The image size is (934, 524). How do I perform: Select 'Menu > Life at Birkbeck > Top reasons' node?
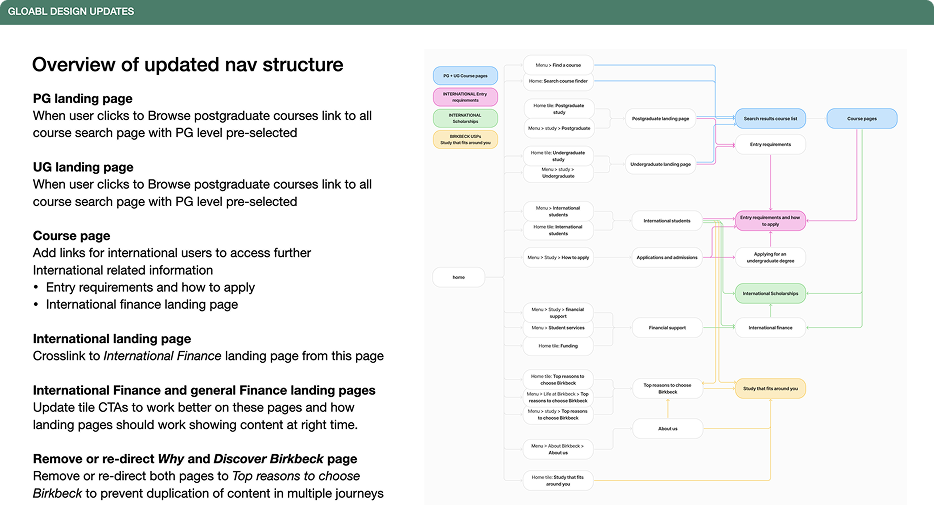click(x=558, y=397)
